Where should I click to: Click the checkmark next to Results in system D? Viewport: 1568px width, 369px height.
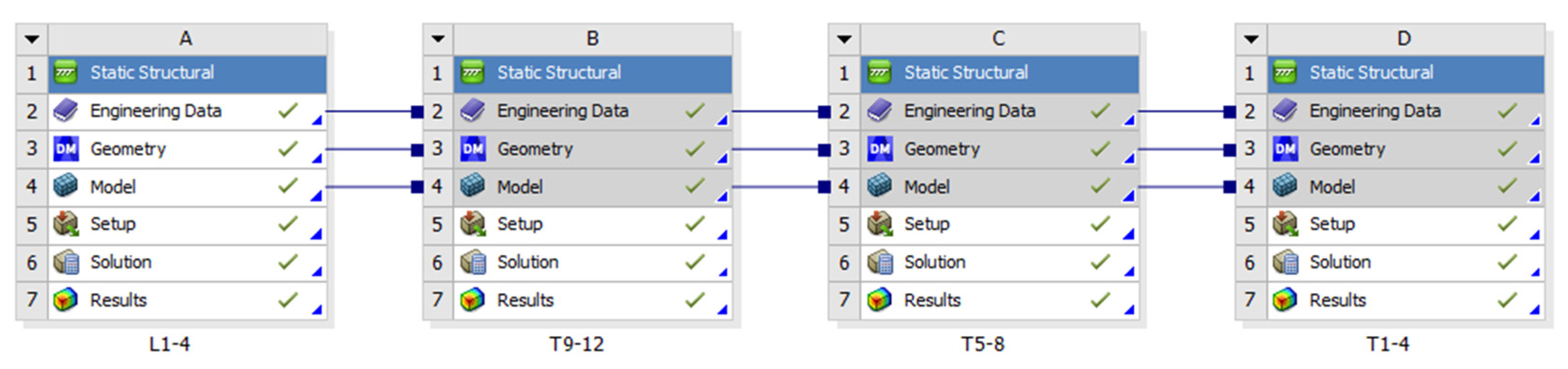pyautogui.click(x=1507, y=300)
